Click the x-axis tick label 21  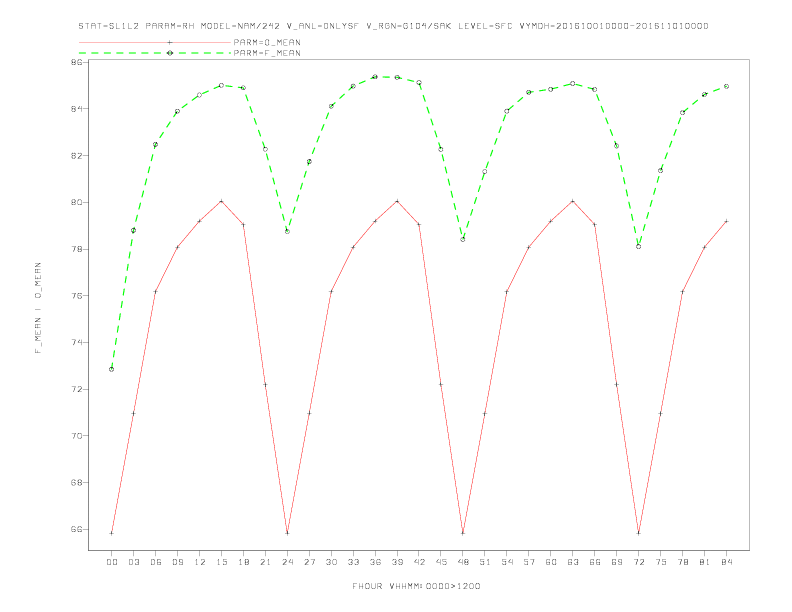click(x=265, y=562)
